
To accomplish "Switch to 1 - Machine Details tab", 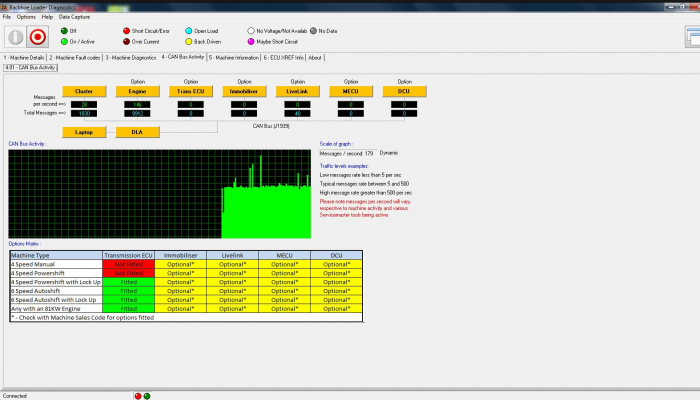I will tap(24, 58).
